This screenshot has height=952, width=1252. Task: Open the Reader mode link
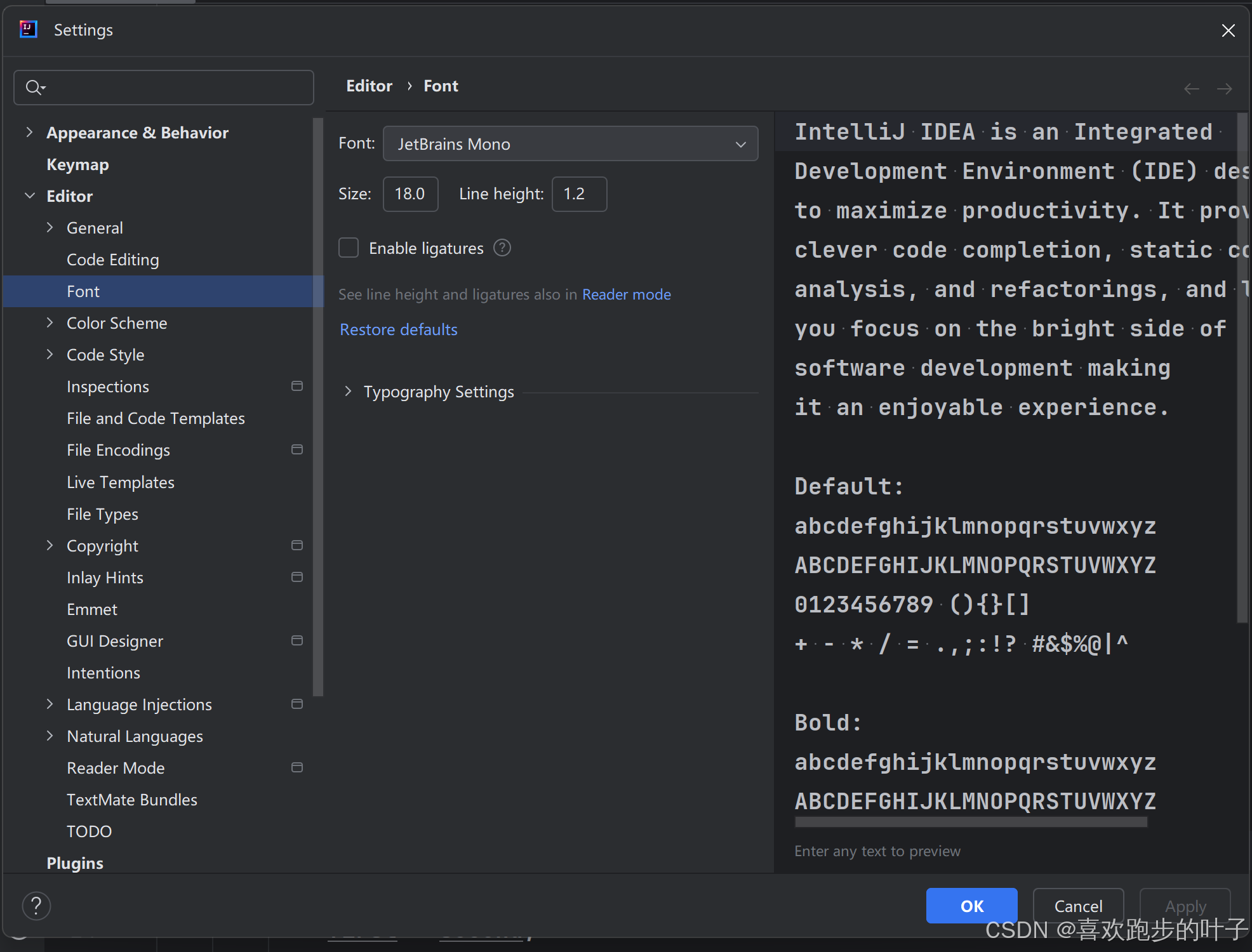pyautogui.click(x=626, y=294)
